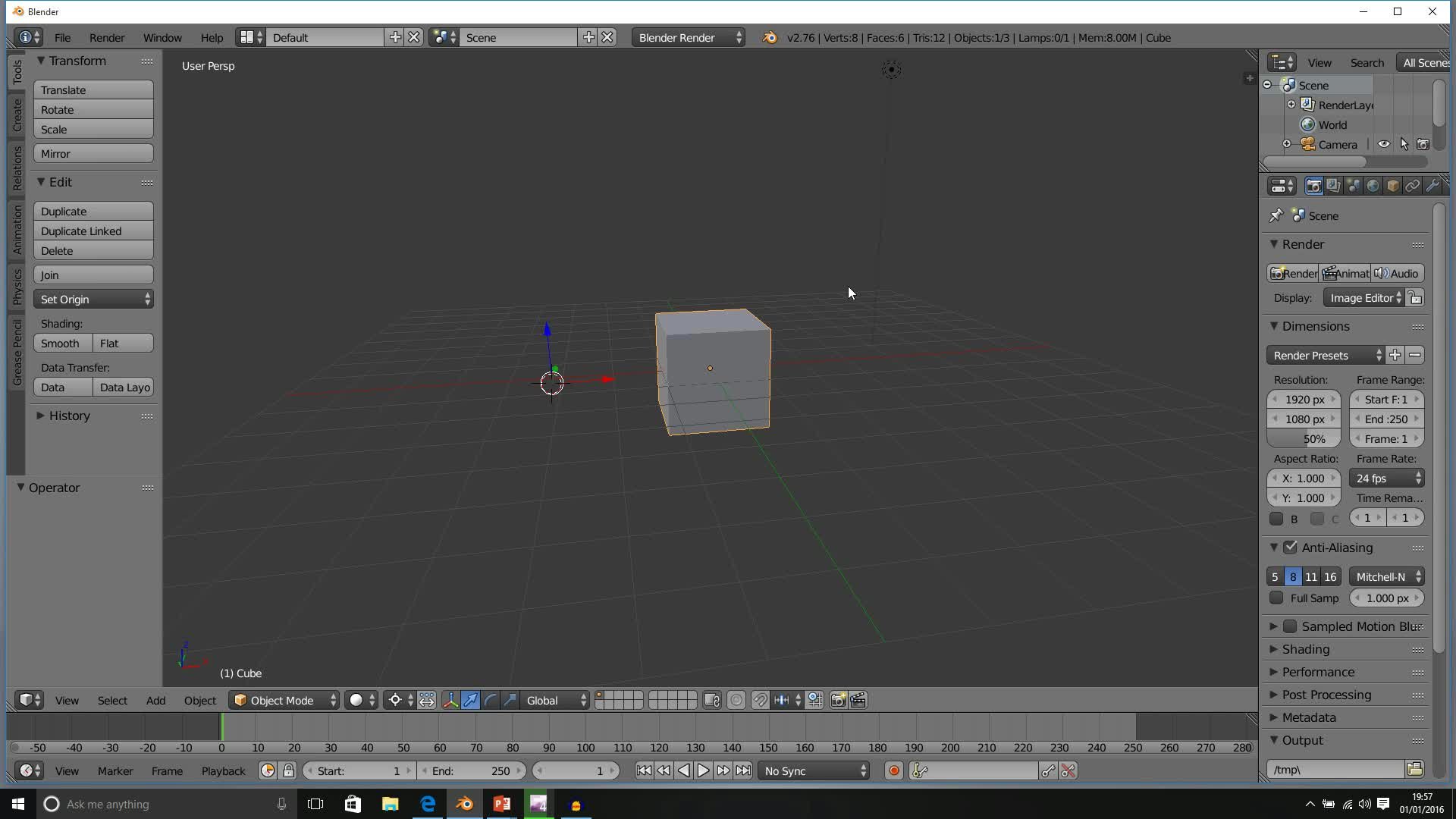Open the 24 fps frame rate dropdown

click(x=1386, y=479)
